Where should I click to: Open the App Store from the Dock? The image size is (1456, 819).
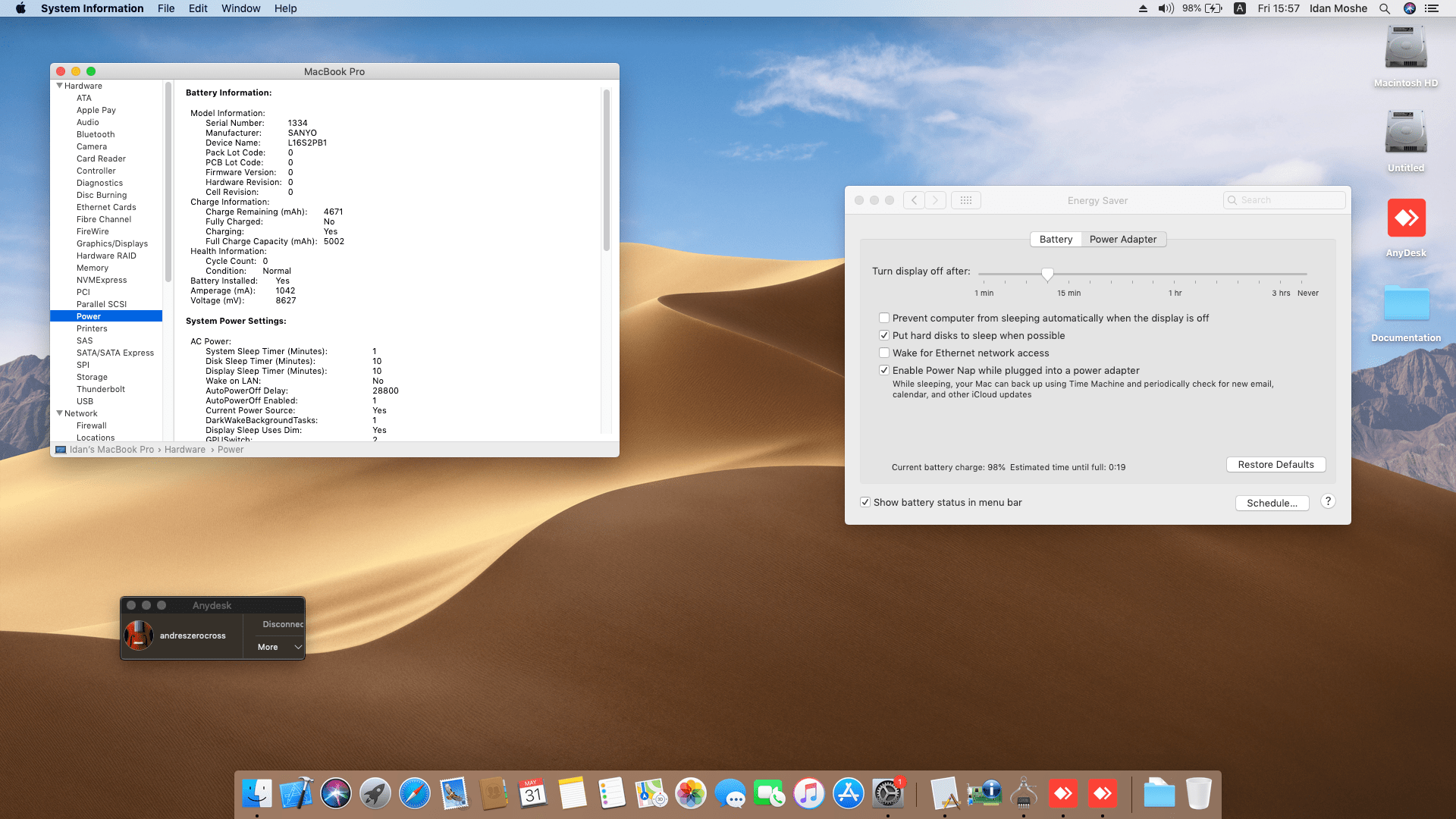click(x=848, y=794)
